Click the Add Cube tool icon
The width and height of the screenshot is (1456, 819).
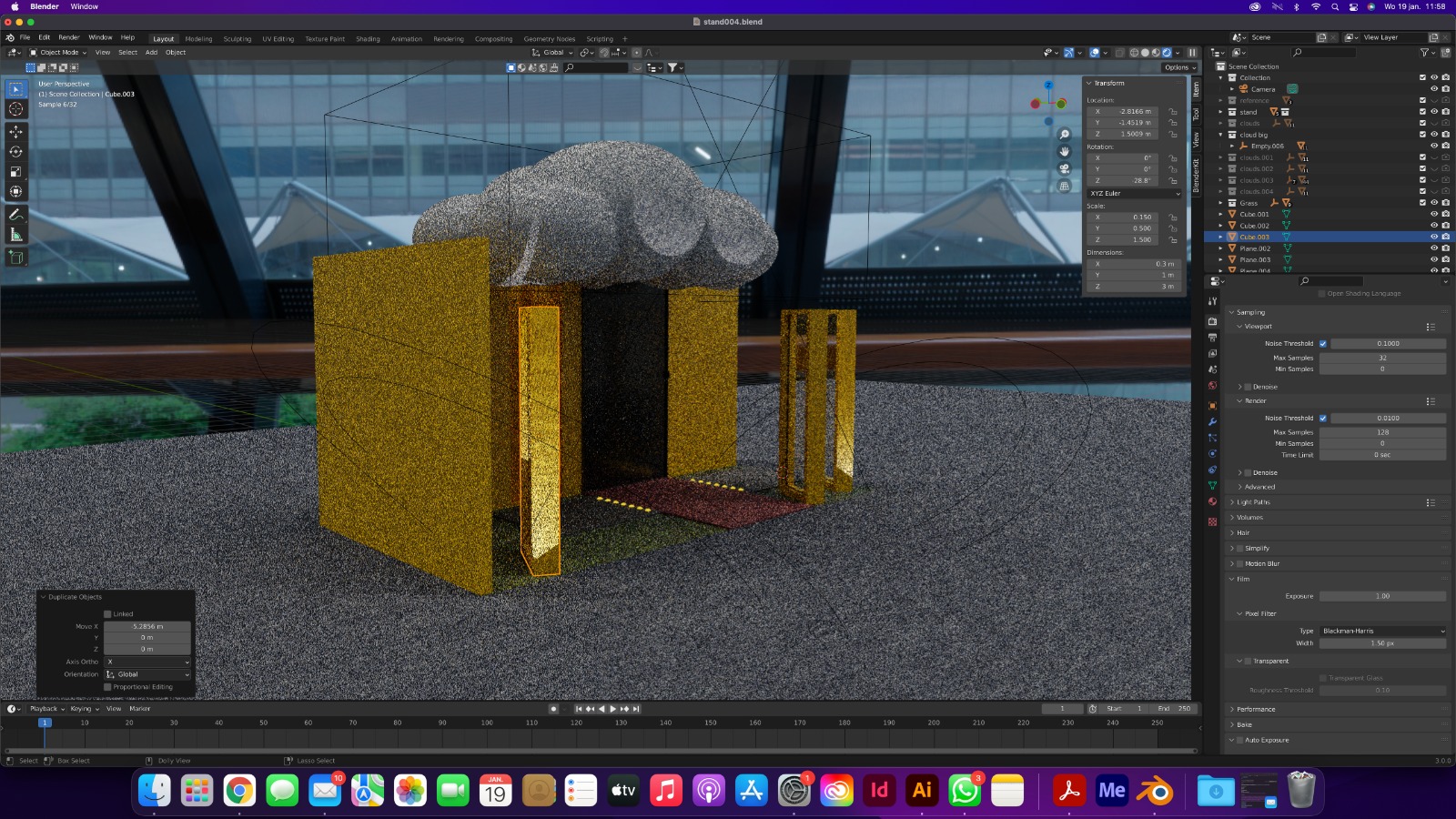[x=15, y=258]
